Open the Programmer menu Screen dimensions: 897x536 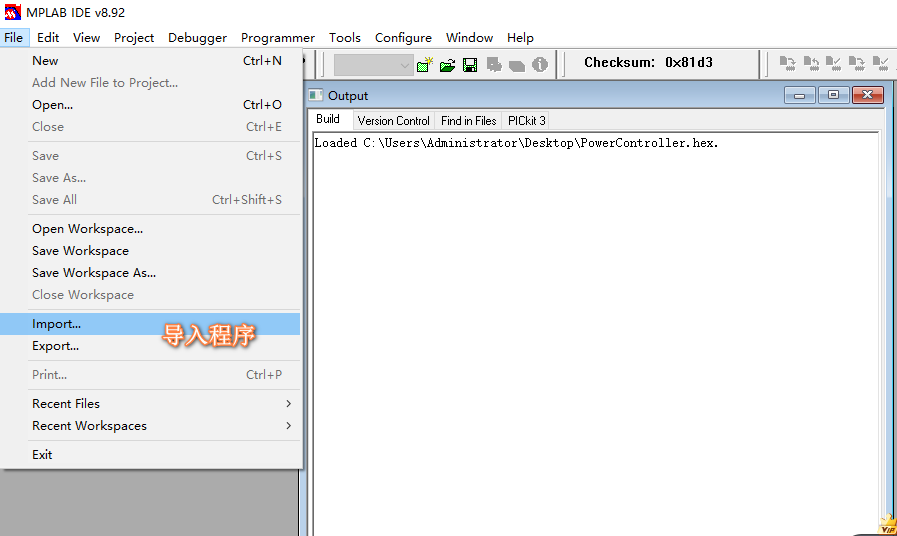277,38
